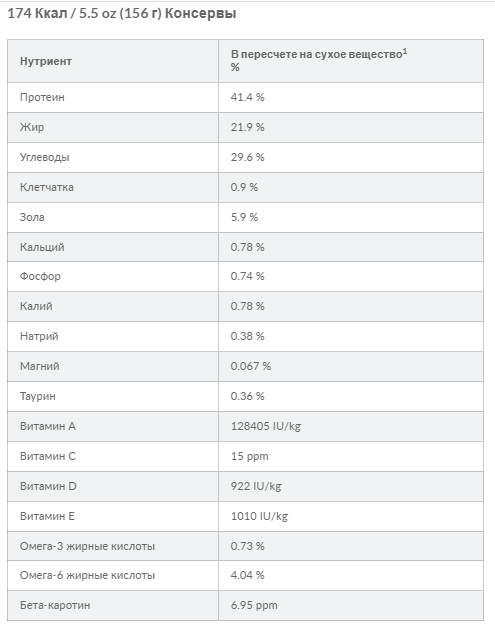Select the Омега-3 жирные кислоты label
Viewport: 495px width, 624px height.
point(88,546)
